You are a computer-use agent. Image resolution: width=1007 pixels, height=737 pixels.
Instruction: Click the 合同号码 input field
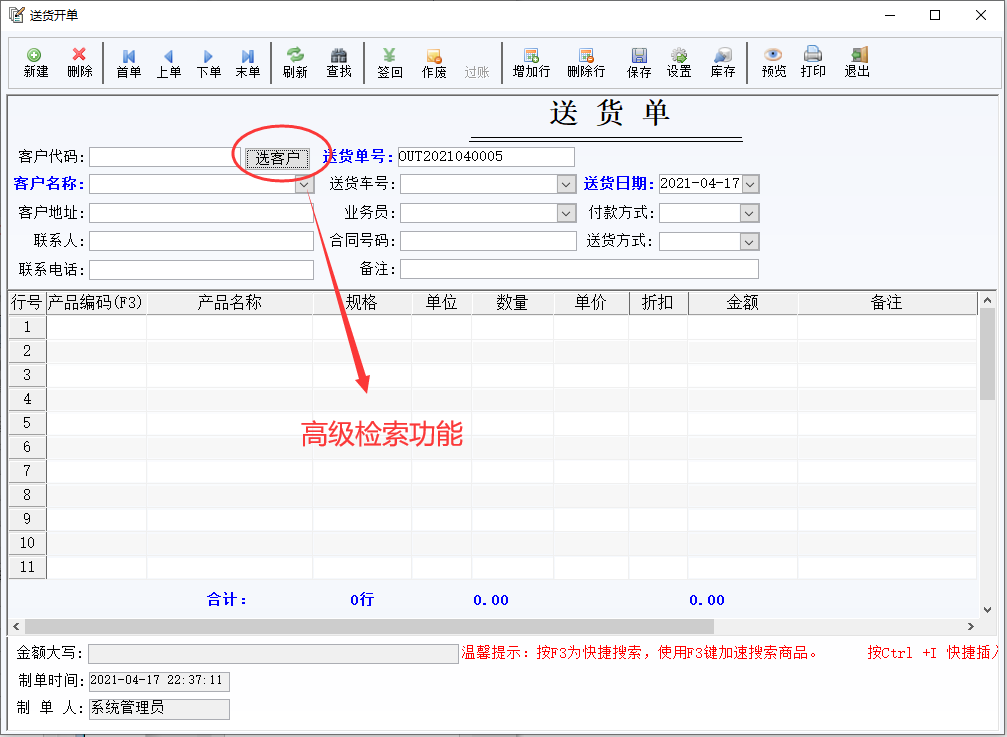click(488, 241)
